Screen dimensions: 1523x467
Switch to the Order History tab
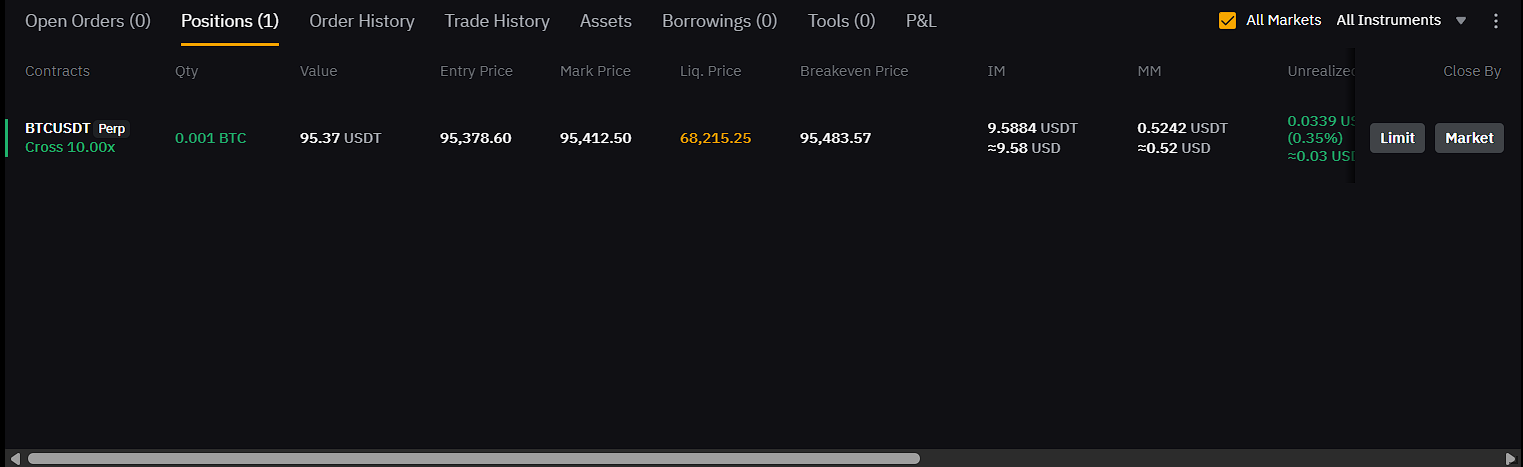click(x=362, y=21)
